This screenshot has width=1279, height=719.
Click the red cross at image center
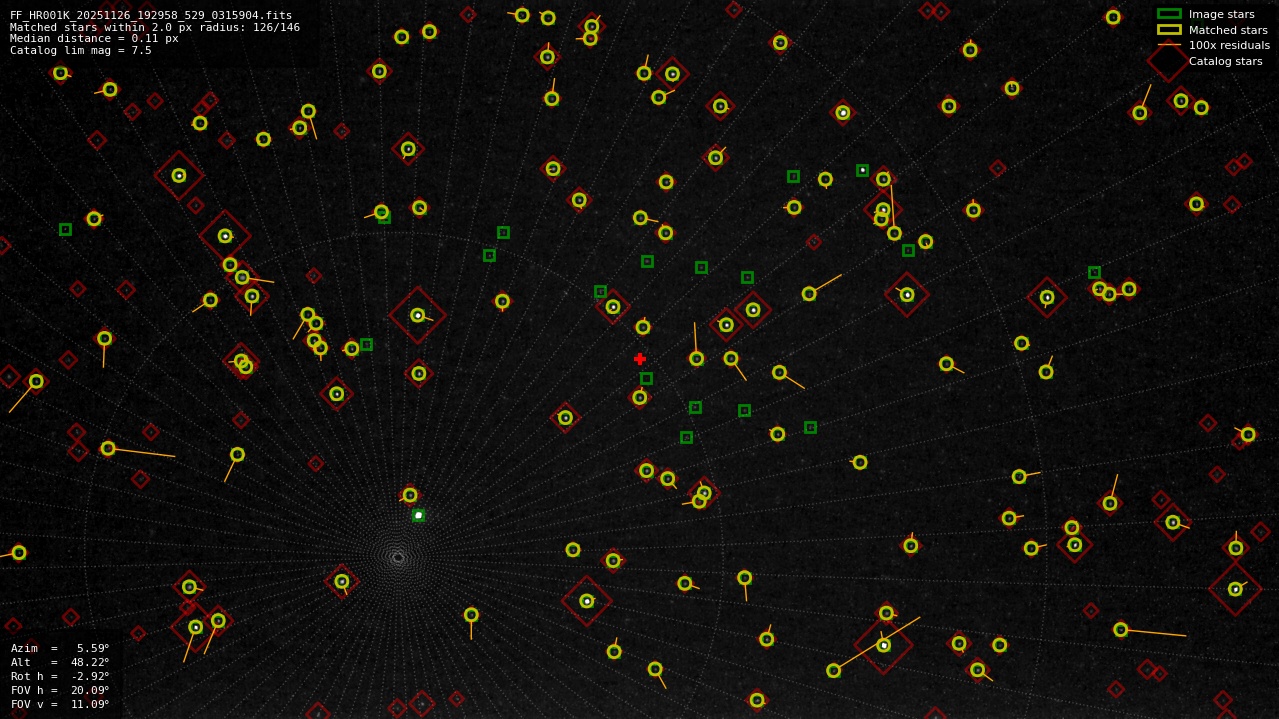click(x=640, y=359)
